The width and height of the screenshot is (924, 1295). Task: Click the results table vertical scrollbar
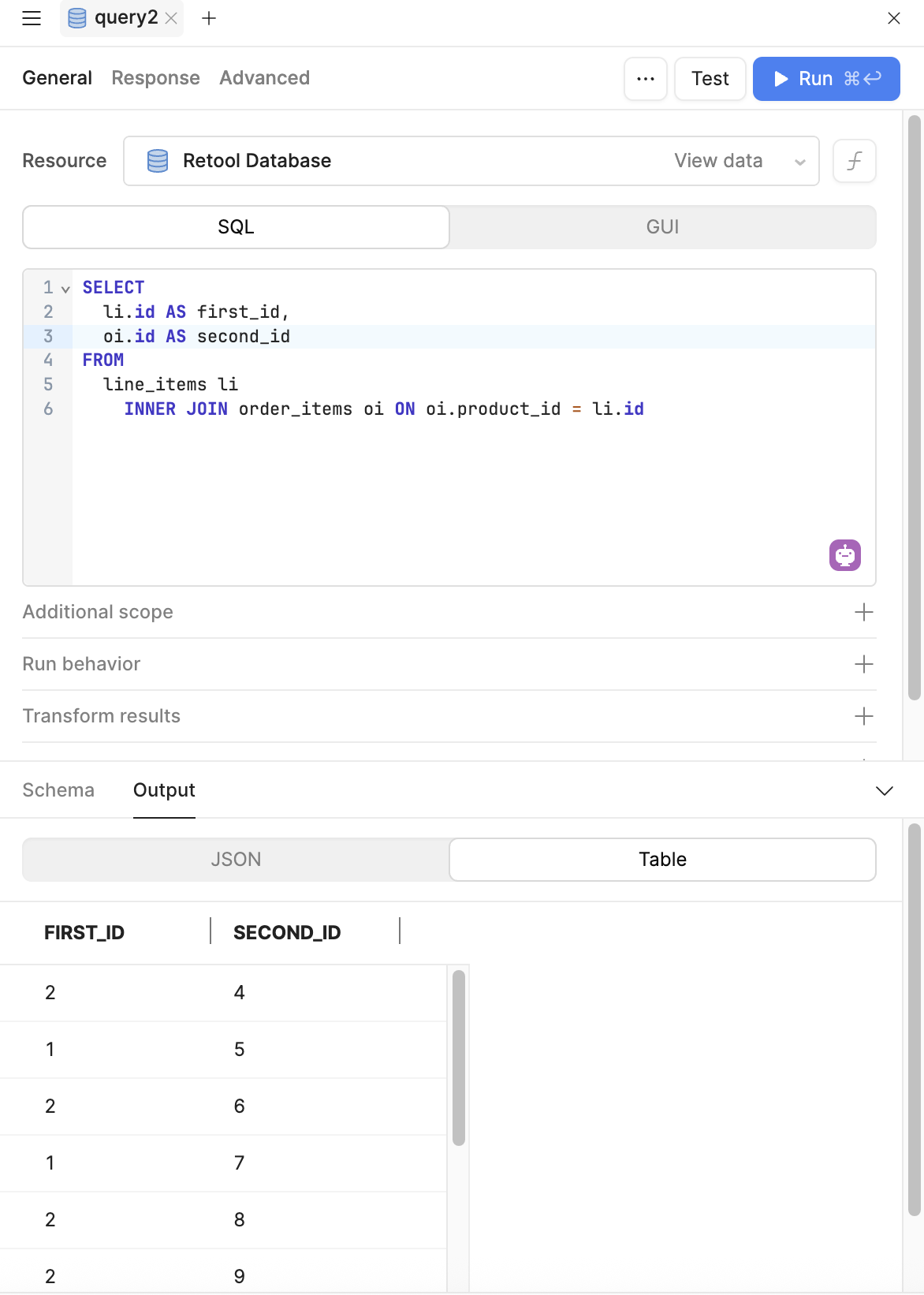(x=459, y=1057)
